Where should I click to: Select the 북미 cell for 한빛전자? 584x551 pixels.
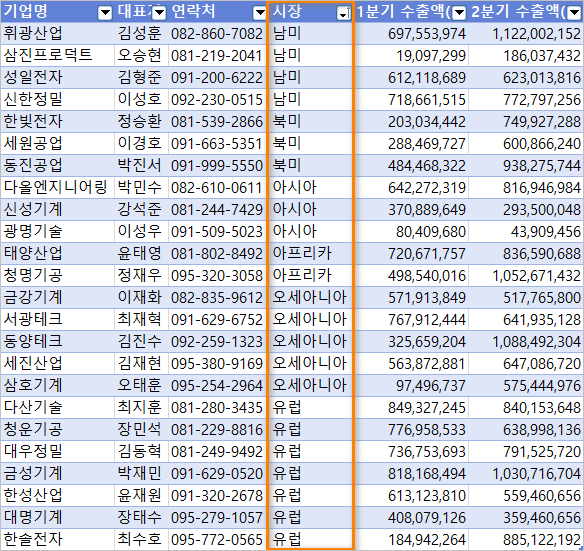tap(310, 121)
